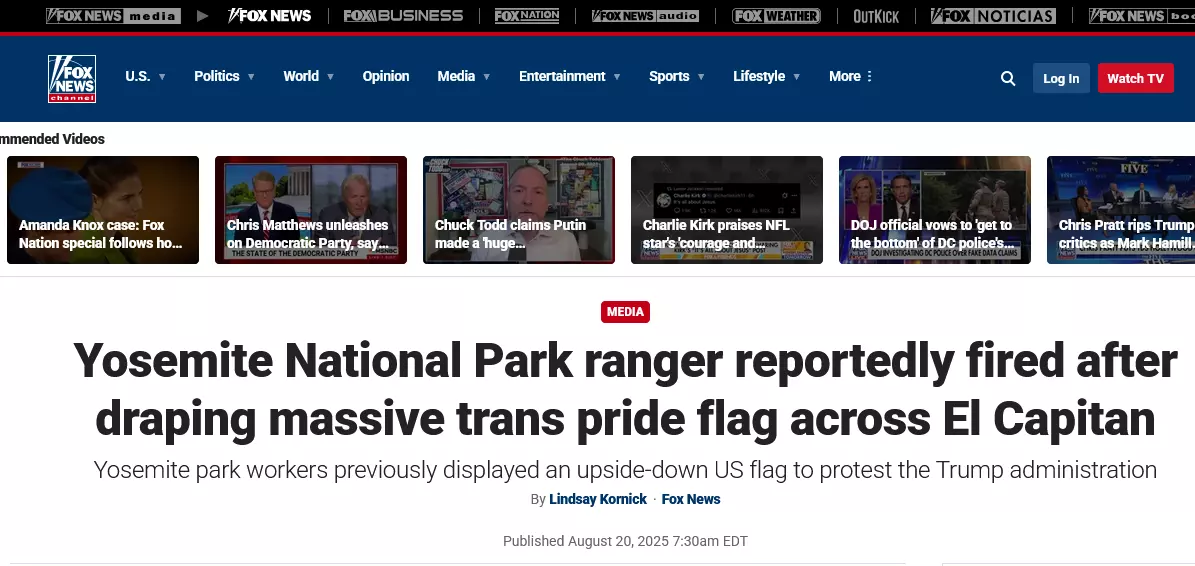Select the Opinion menu item
Viewport: 1195px width, 566px height.
[x=386, y=76]
